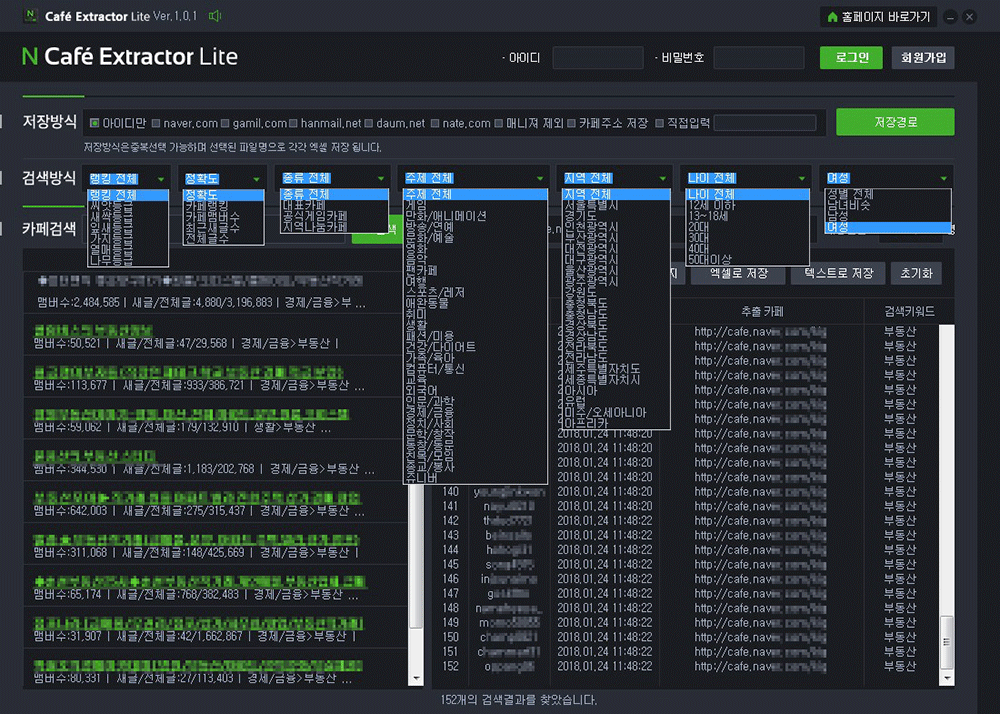
Task: Select 카페멤버수 in the sort list
Action: coord(223,217)
